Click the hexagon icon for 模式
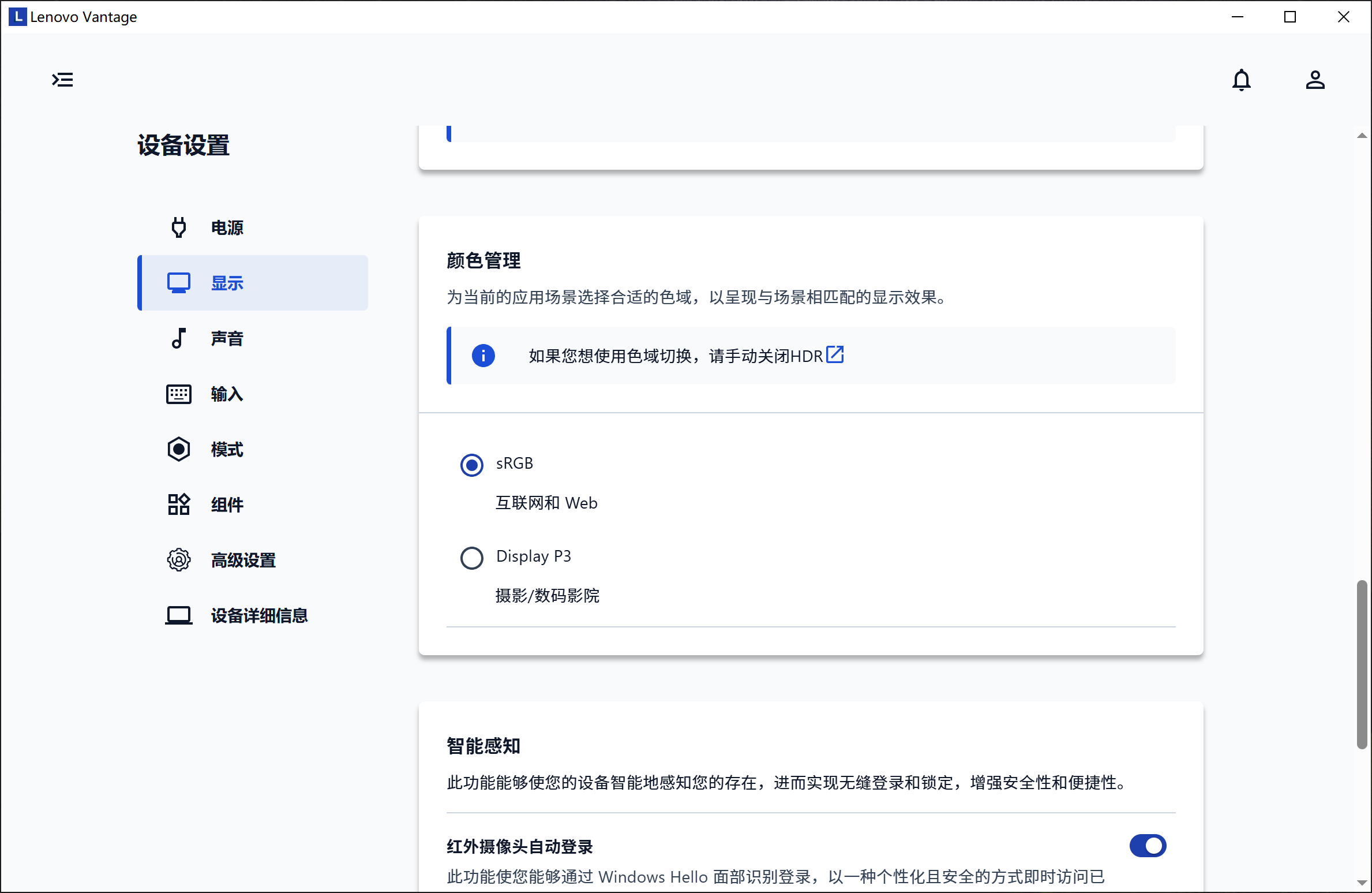The width and height of the screenshot is (1372, 893). pos(179,449)
